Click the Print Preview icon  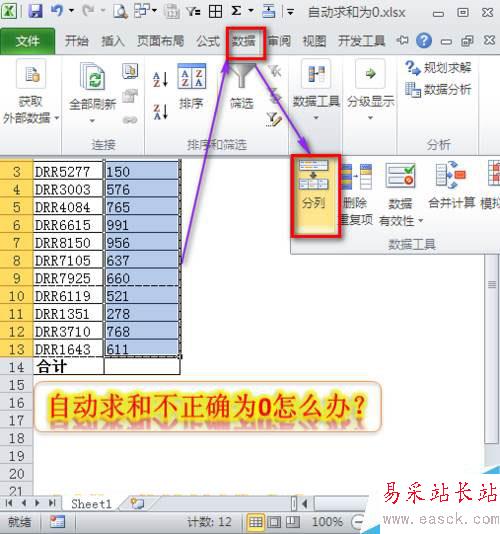tap(120, 12)
